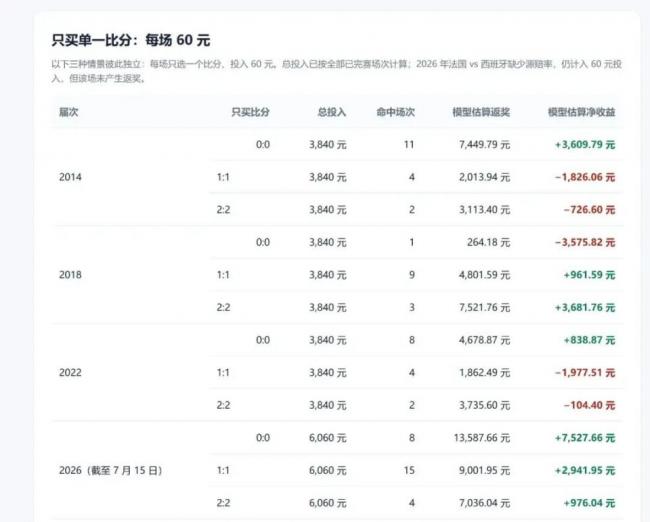Click the 3,735.60 元 payout value

484,405
